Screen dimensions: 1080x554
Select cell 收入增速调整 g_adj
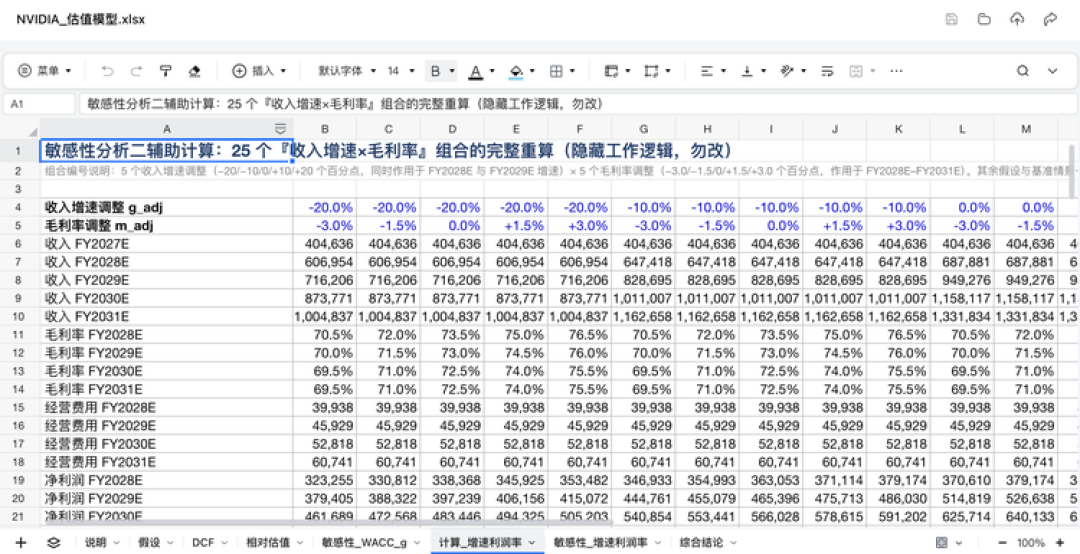click(x=167, y=207)
